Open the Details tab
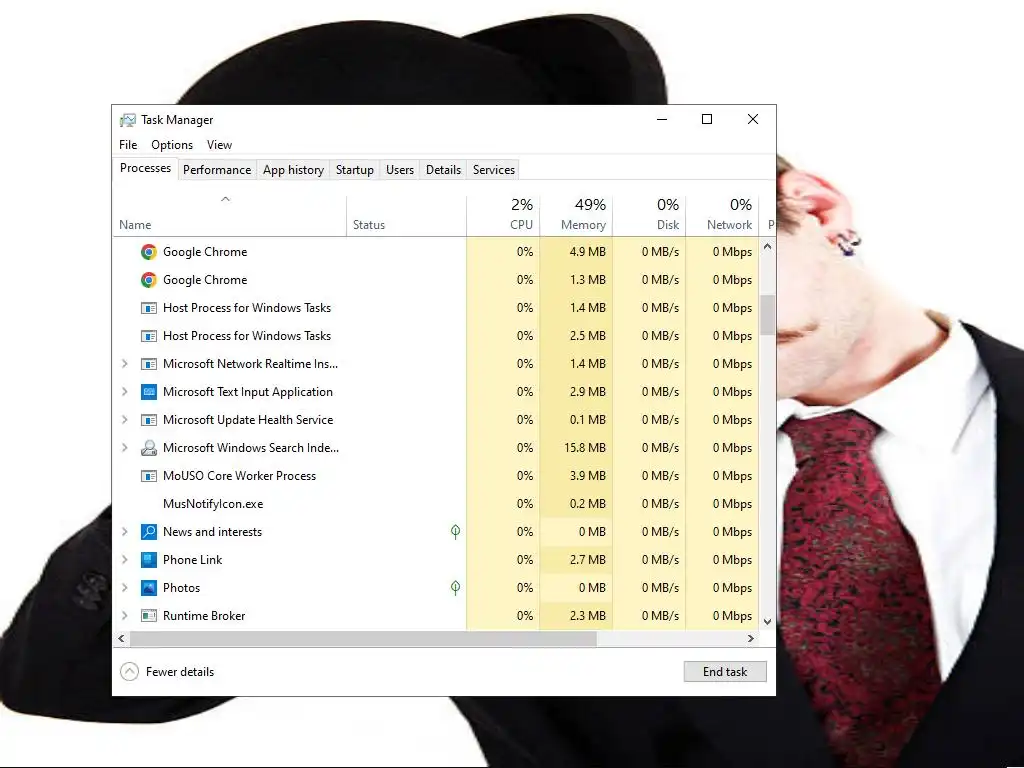 tap(443, 170)
